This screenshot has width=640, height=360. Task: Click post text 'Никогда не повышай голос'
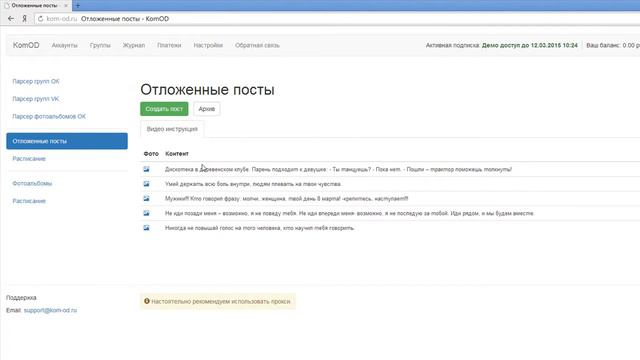[260, 228]
